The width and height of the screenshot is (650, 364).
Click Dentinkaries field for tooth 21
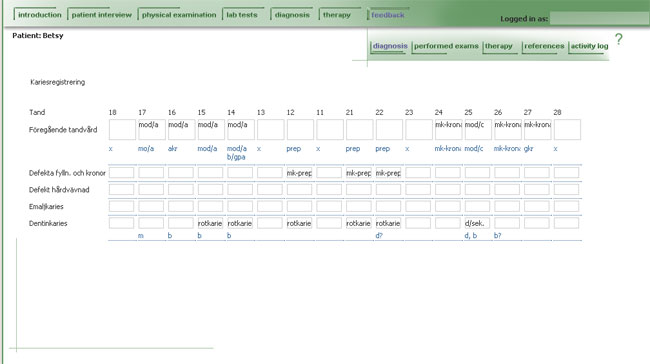coord(359,223)
